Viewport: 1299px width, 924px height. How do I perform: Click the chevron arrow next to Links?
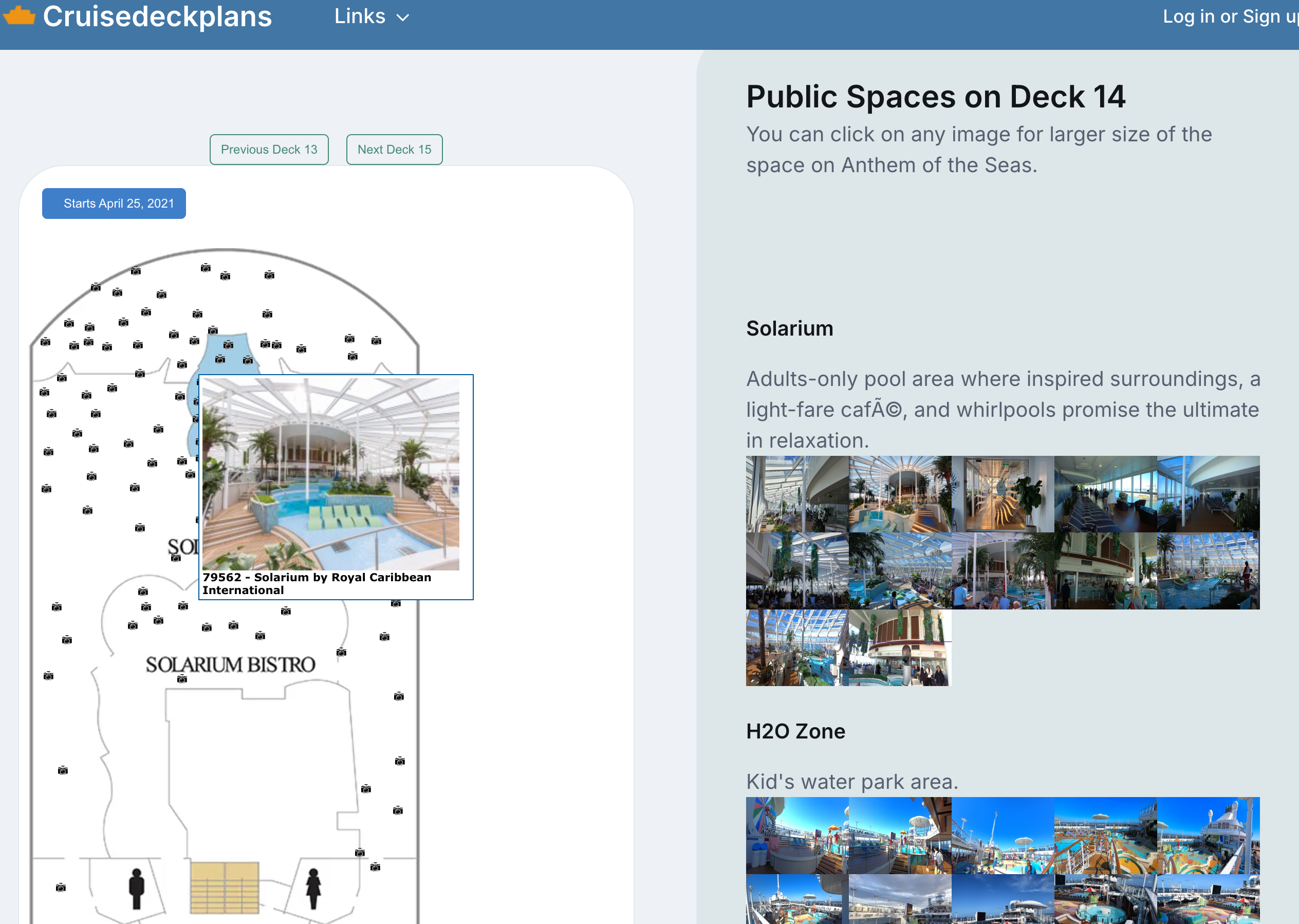click(403, 17)
